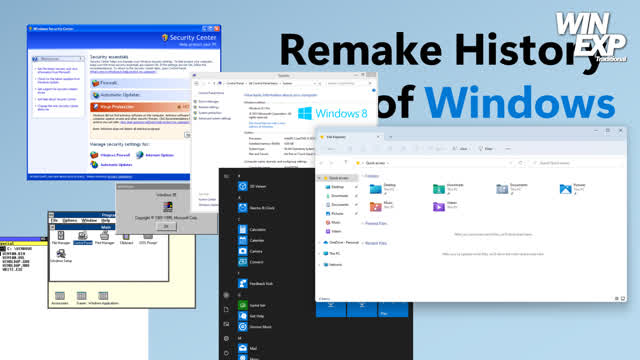Collapse Virus Protection section in Security Center

click(140, 107)
